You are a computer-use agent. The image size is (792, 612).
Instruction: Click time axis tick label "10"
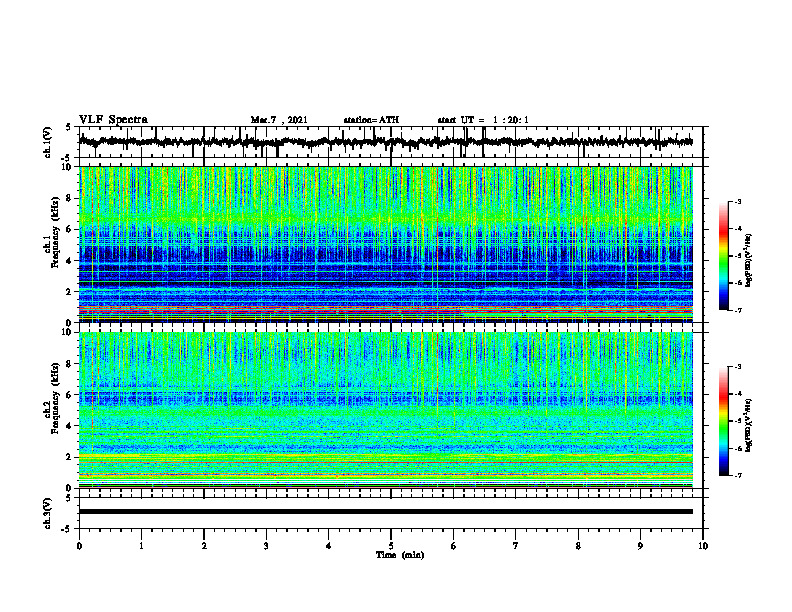pos(703,546)
